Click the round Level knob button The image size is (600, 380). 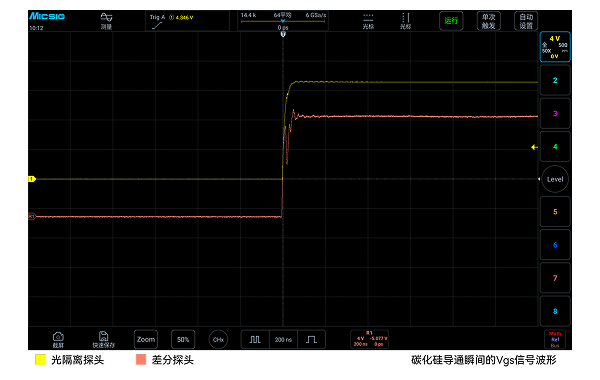click(x=555, y=179)
